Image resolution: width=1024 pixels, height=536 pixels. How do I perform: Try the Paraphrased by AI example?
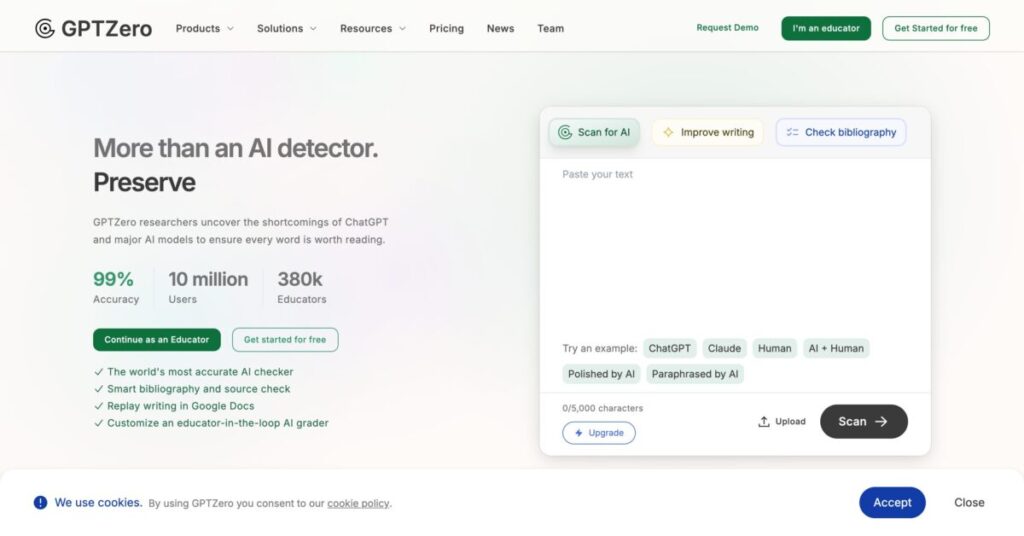click(695, 374)
